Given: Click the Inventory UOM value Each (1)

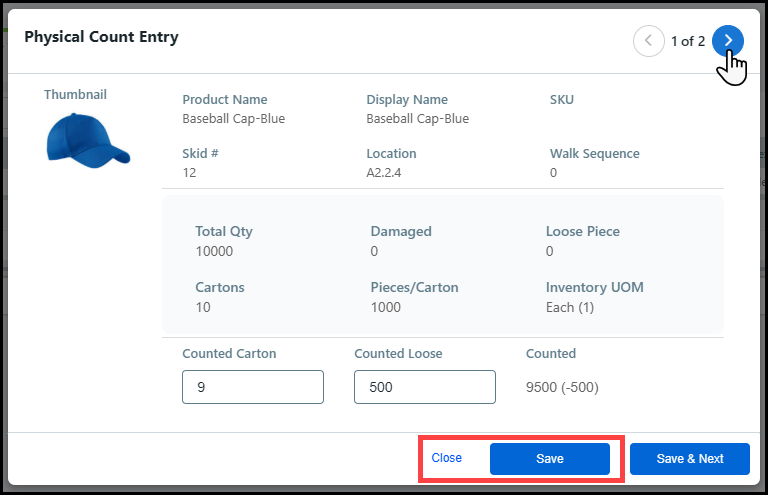Looking at the screenshot, I should pos(570,307).
